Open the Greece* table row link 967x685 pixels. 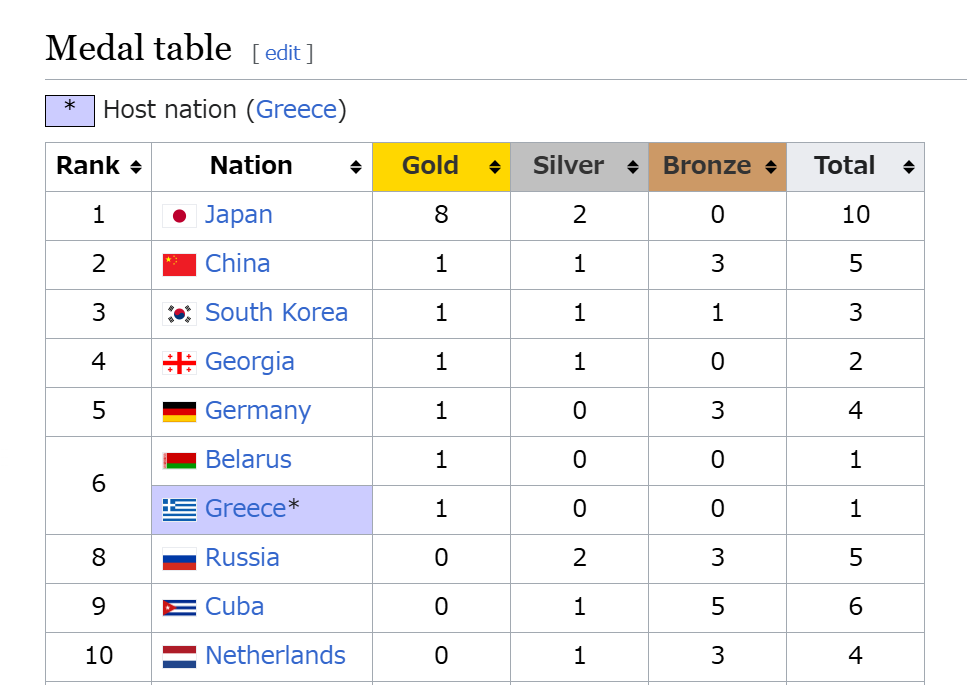[245, 509]
